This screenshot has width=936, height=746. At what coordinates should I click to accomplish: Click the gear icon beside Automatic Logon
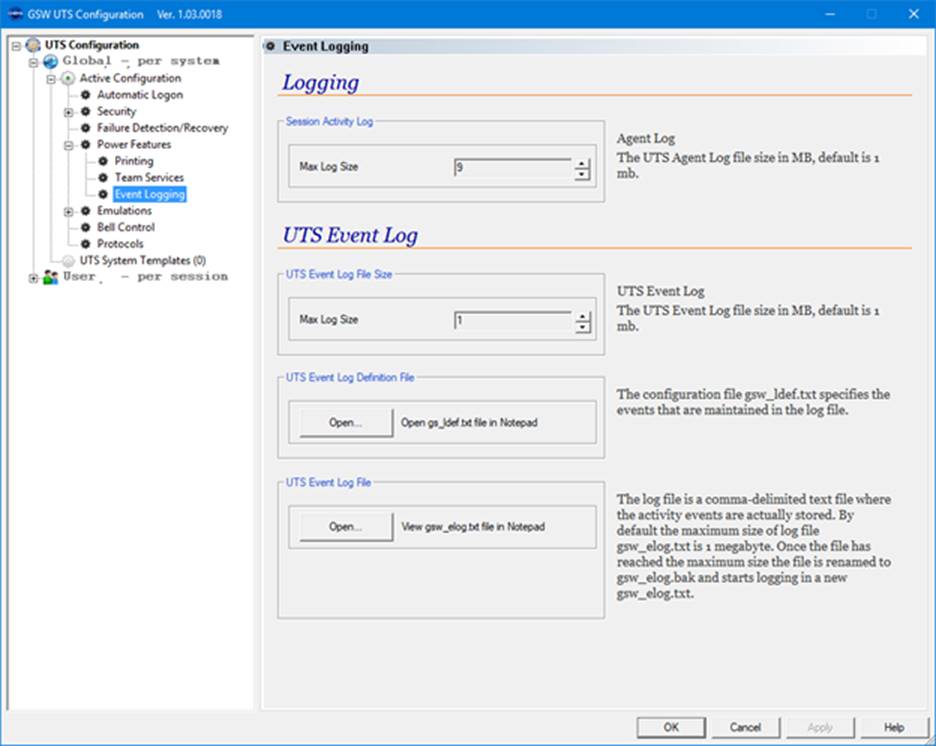(85, 95)
